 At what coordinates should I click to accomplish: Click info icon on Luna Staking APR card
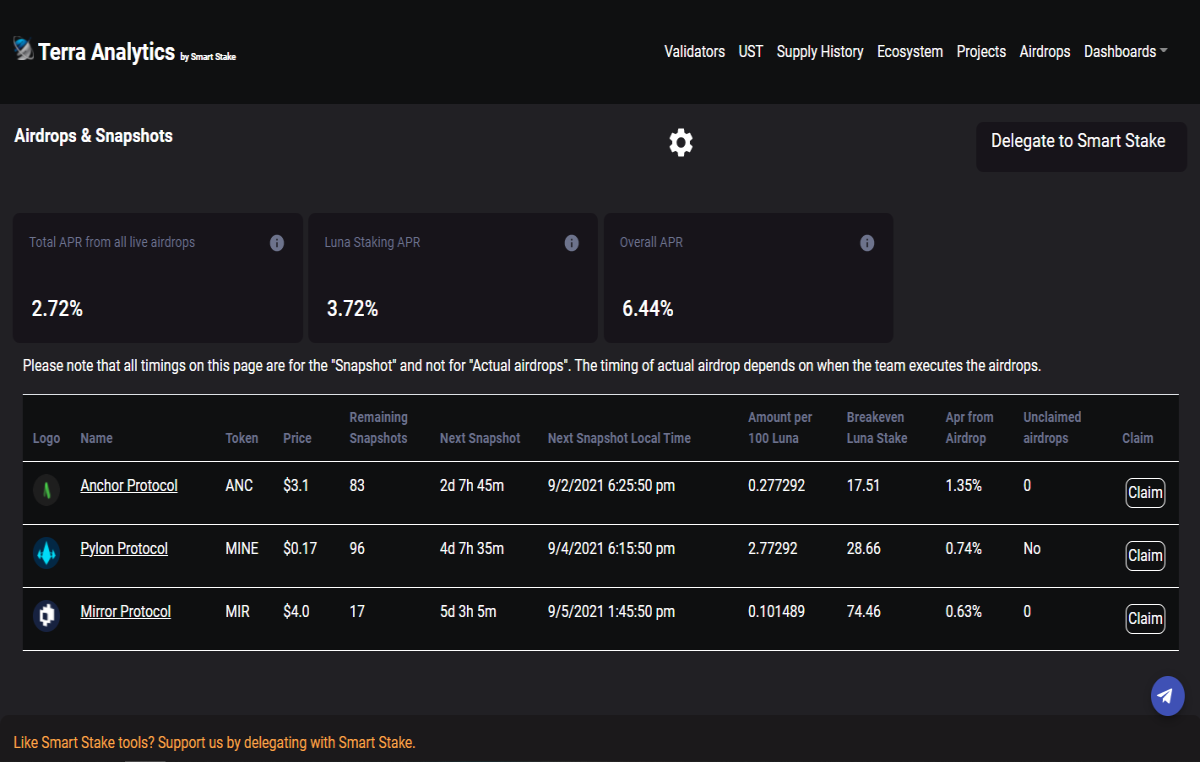(572, 243)
